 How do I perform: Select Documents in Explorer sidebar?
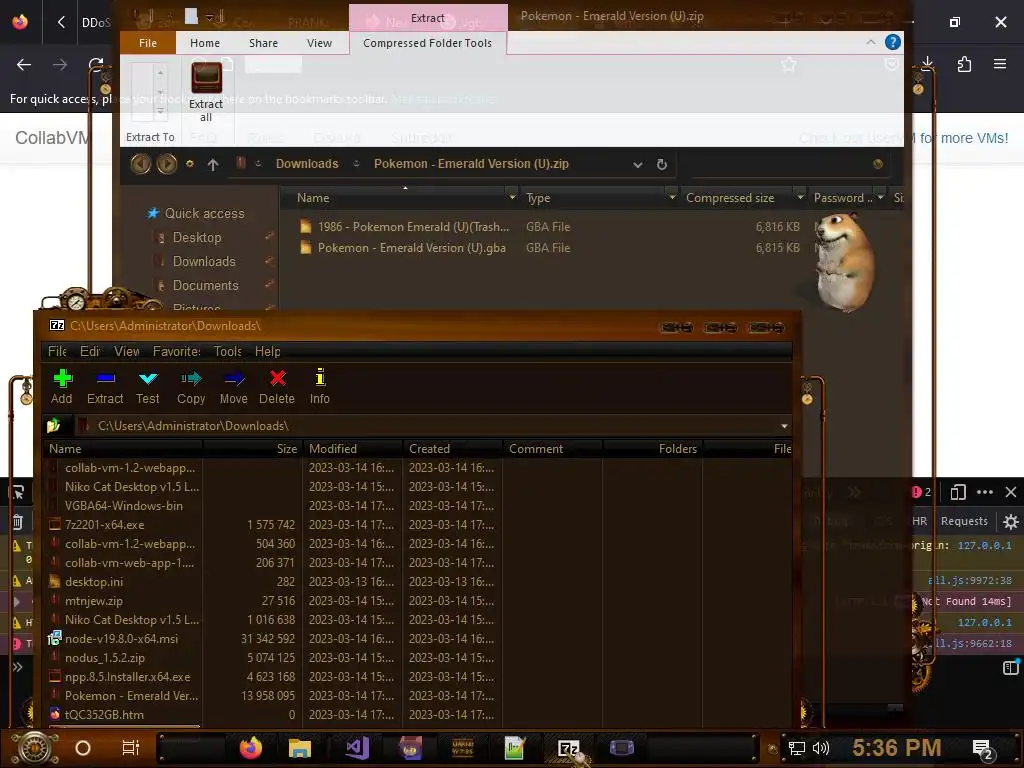[x=206, y=285]
